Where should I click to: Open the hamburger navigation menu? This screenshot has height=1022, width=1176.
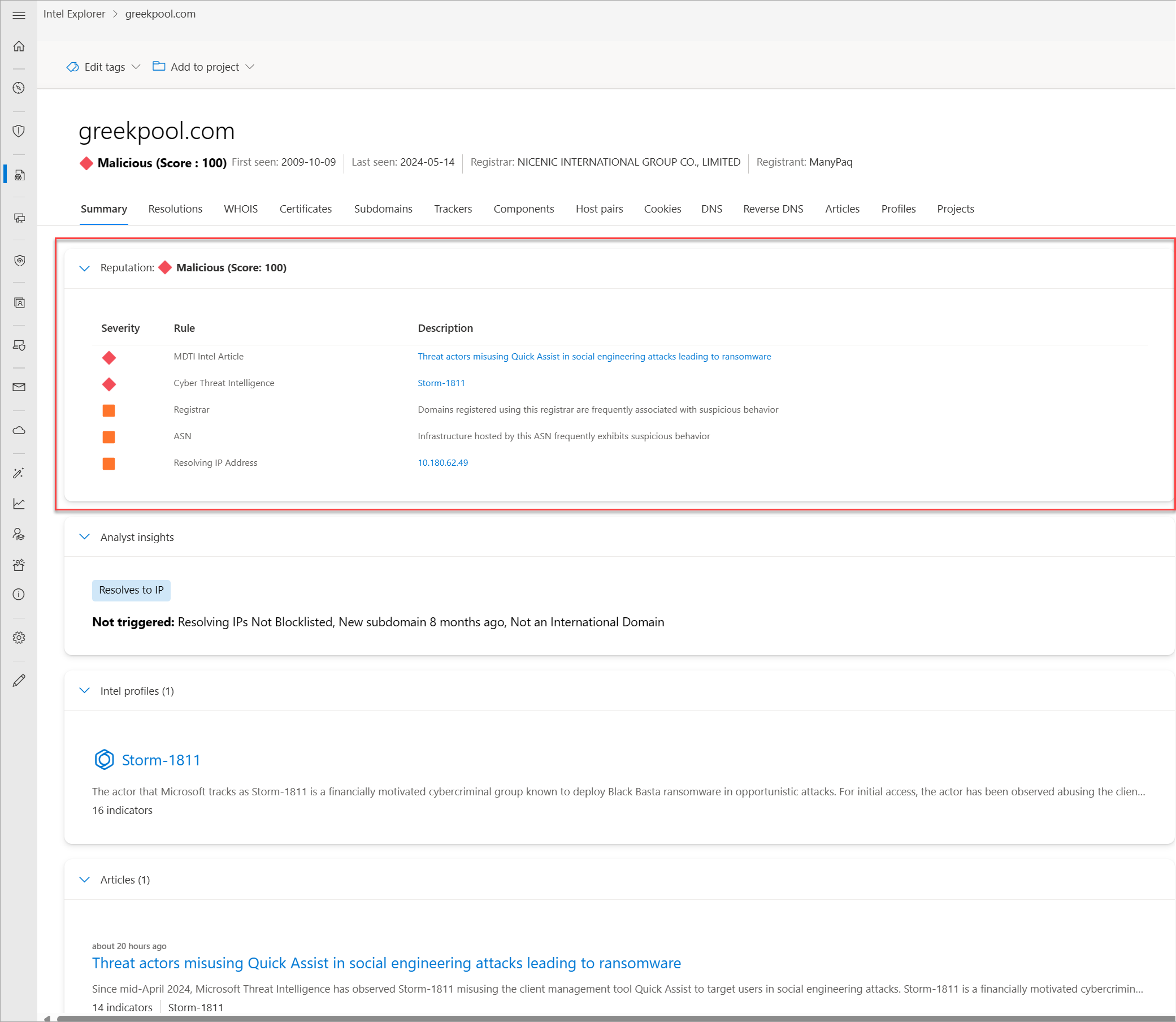(x=19, y=15)
